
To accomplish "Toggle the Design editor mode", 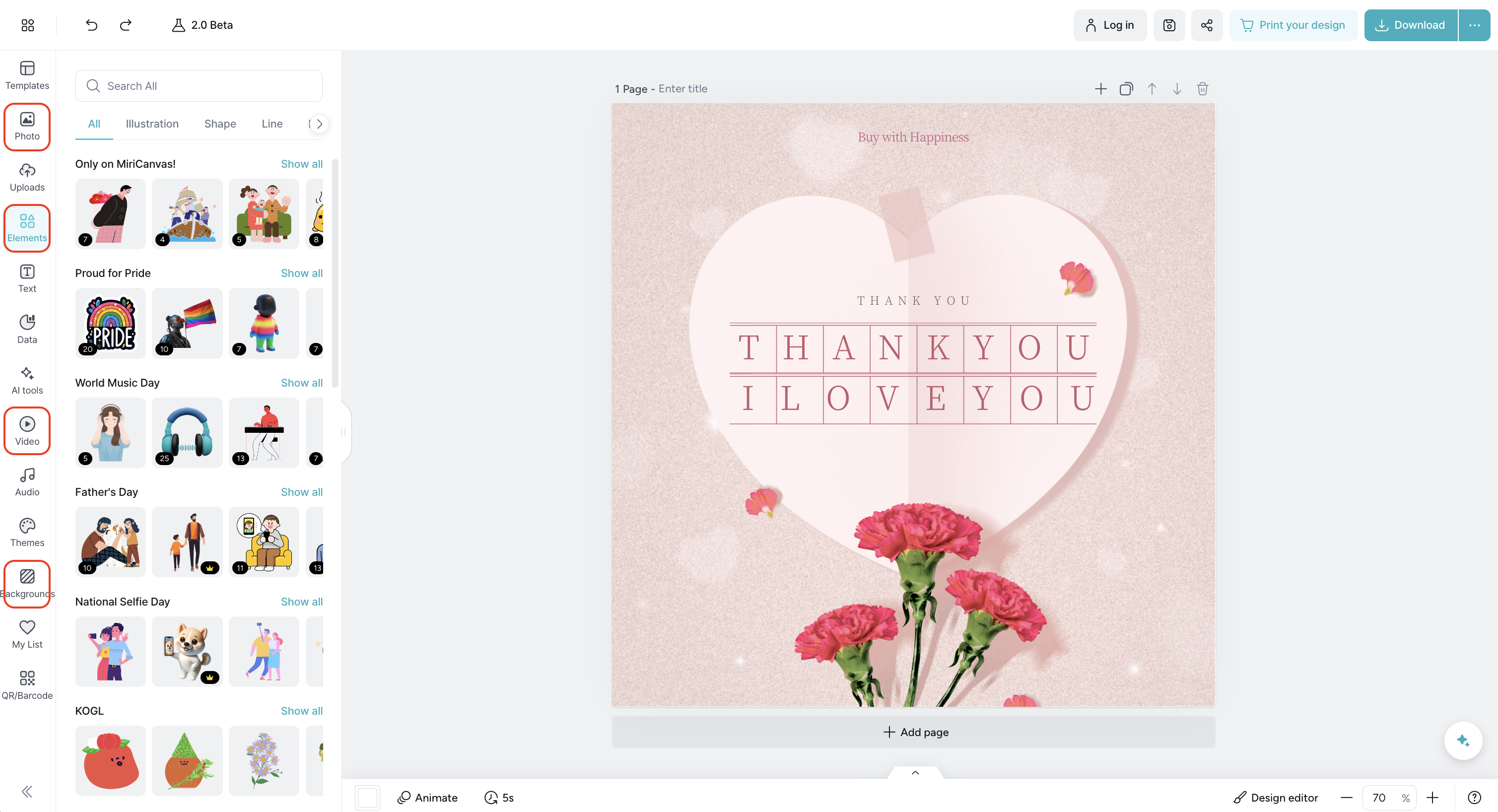I will pyautogui.click(x=1276, y=797).
